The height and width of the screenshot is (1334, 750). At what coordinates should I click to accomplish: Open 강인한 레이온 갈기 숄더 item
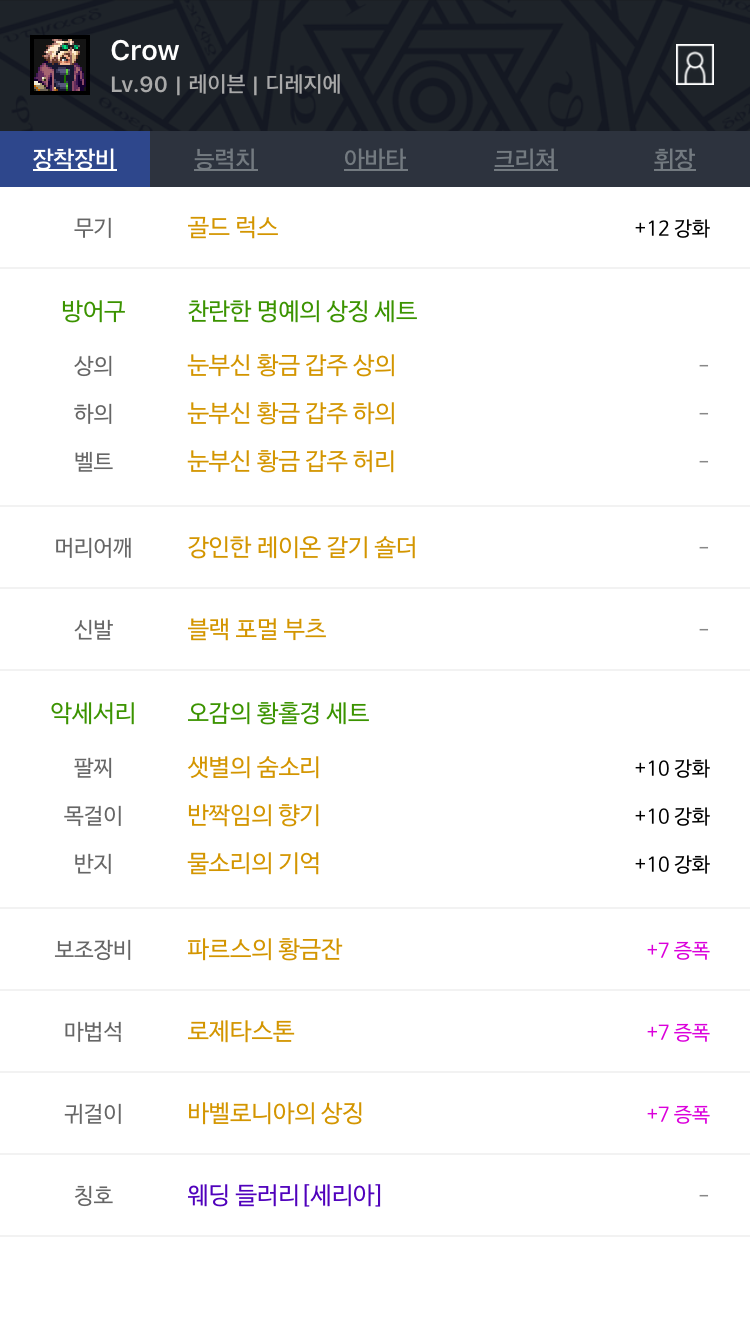(302, 547)
